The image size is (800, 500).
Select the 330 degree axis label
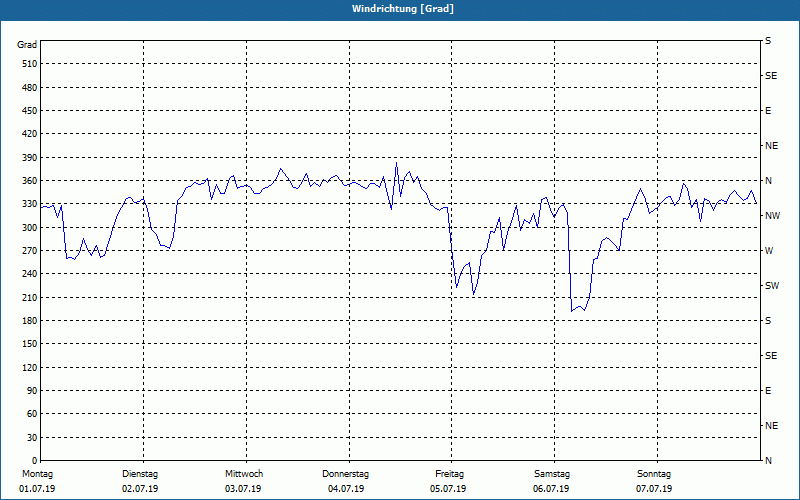click(x=29, y=204)
